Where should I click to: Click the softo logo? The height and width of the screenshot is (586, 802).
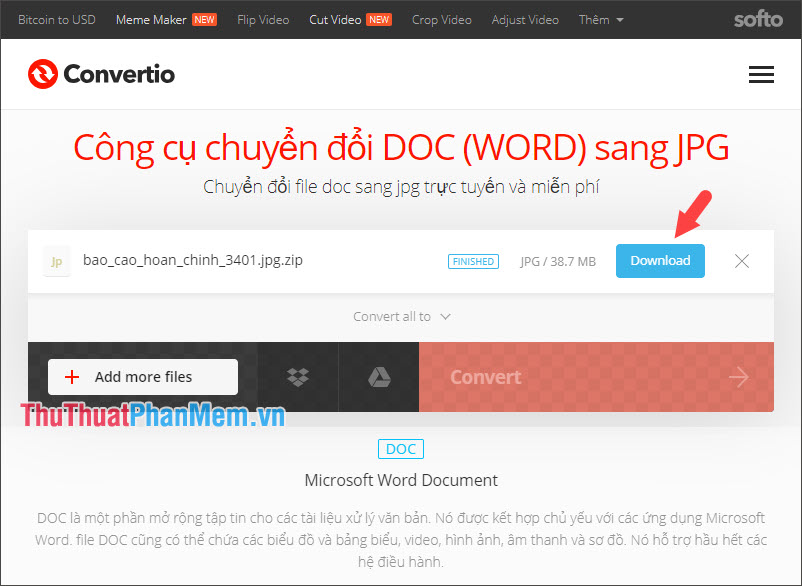tap(758, 18)
